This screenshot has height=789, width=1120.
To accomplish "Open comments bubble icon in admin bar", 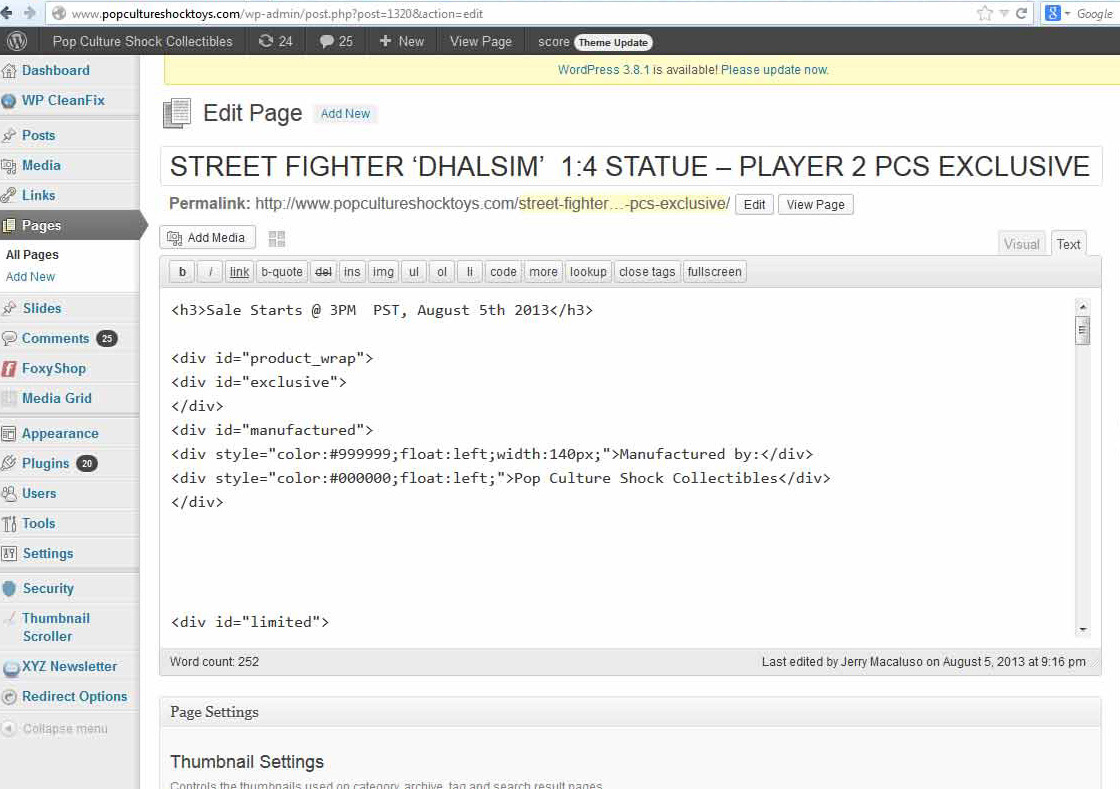I will 327,41.
